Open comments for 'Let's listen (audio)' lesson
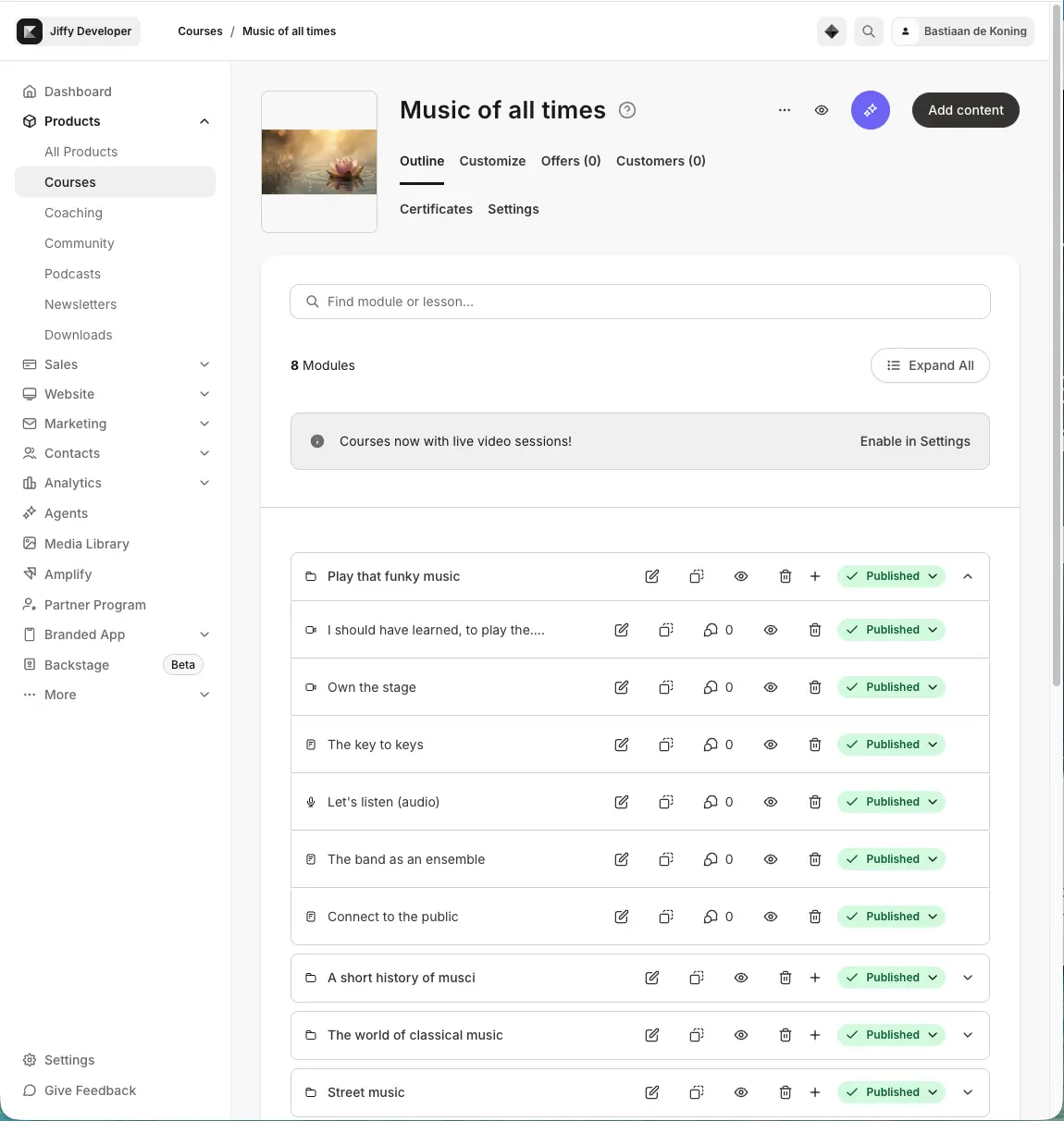This screenshot has width=1064, height=1121. pos(718,802)
